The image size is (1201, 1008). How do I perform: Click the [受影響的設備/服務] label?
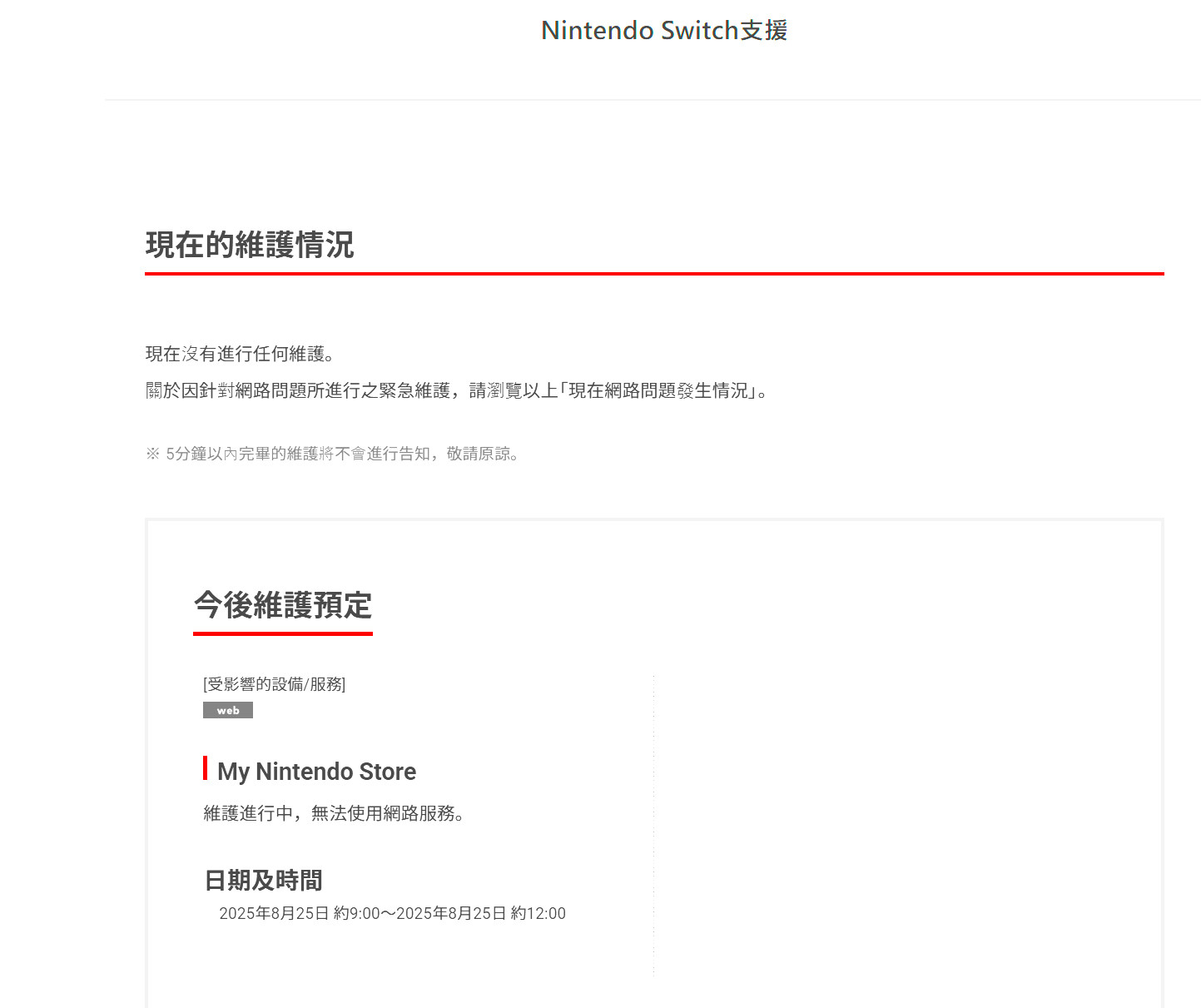[x=274, y=684]
